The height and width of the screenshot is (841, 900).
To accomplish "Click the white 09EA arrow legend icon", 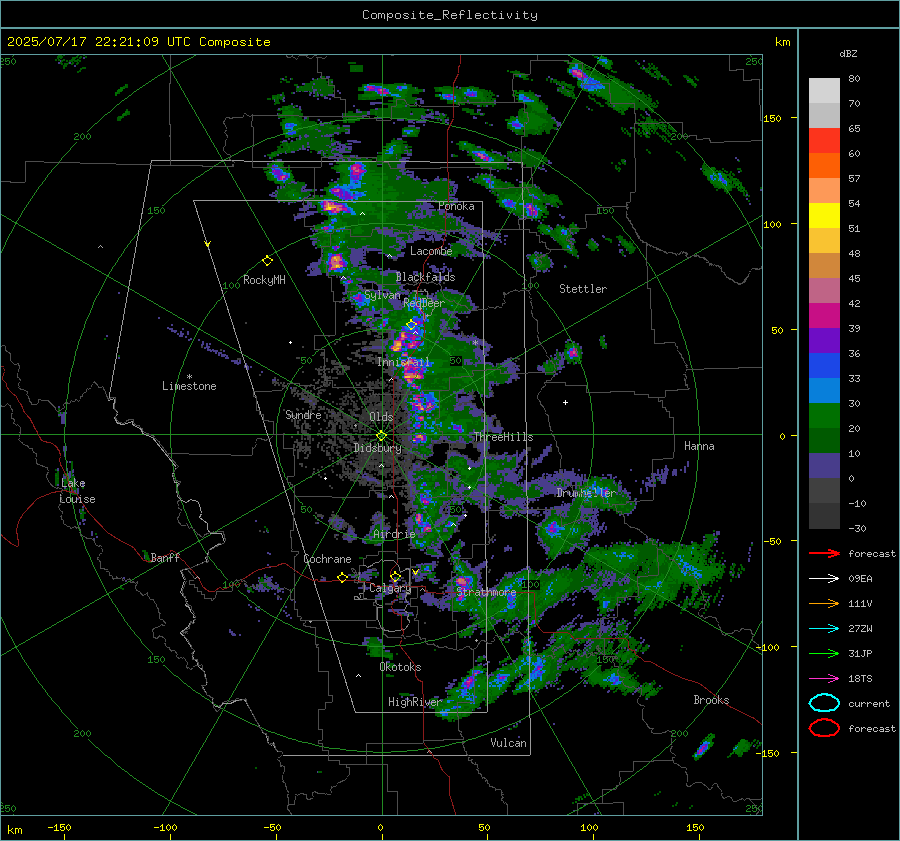I will click(824, 579).
